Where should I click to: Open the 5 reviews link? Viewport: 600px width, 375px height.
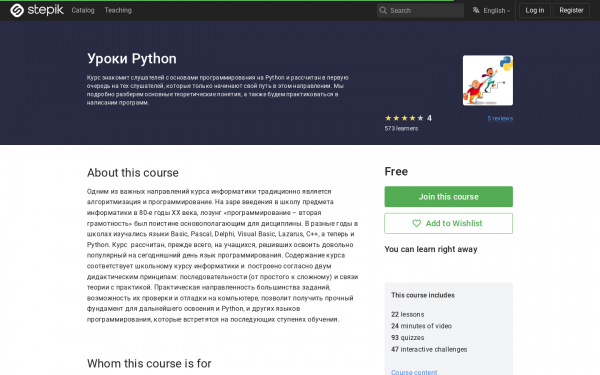500,118
